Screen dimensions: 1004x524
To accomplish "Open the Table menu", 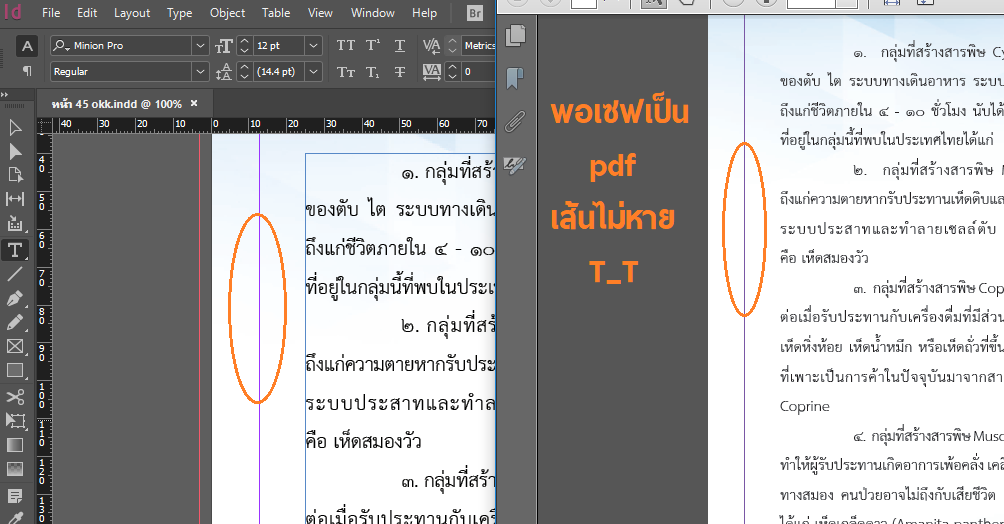I will (276, 13).
